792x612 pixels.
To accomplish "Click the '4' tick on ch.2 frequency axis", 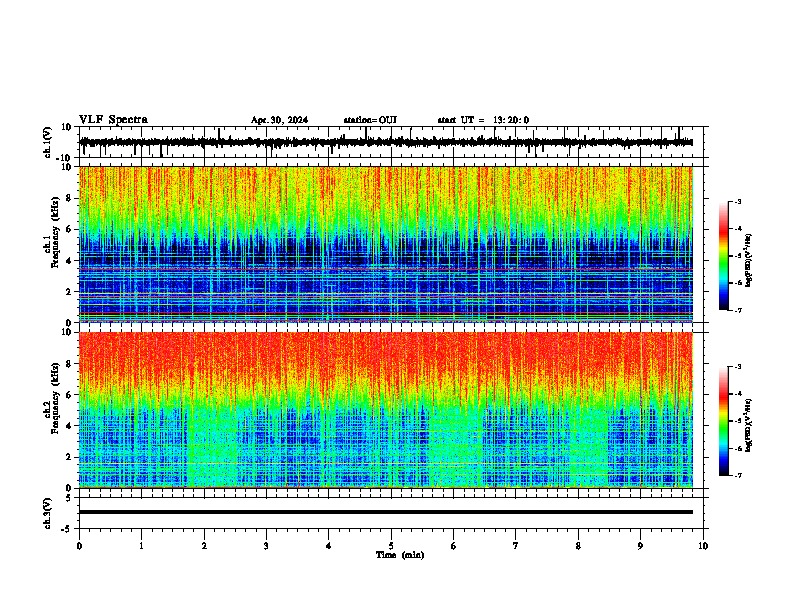I will [70, 426].
